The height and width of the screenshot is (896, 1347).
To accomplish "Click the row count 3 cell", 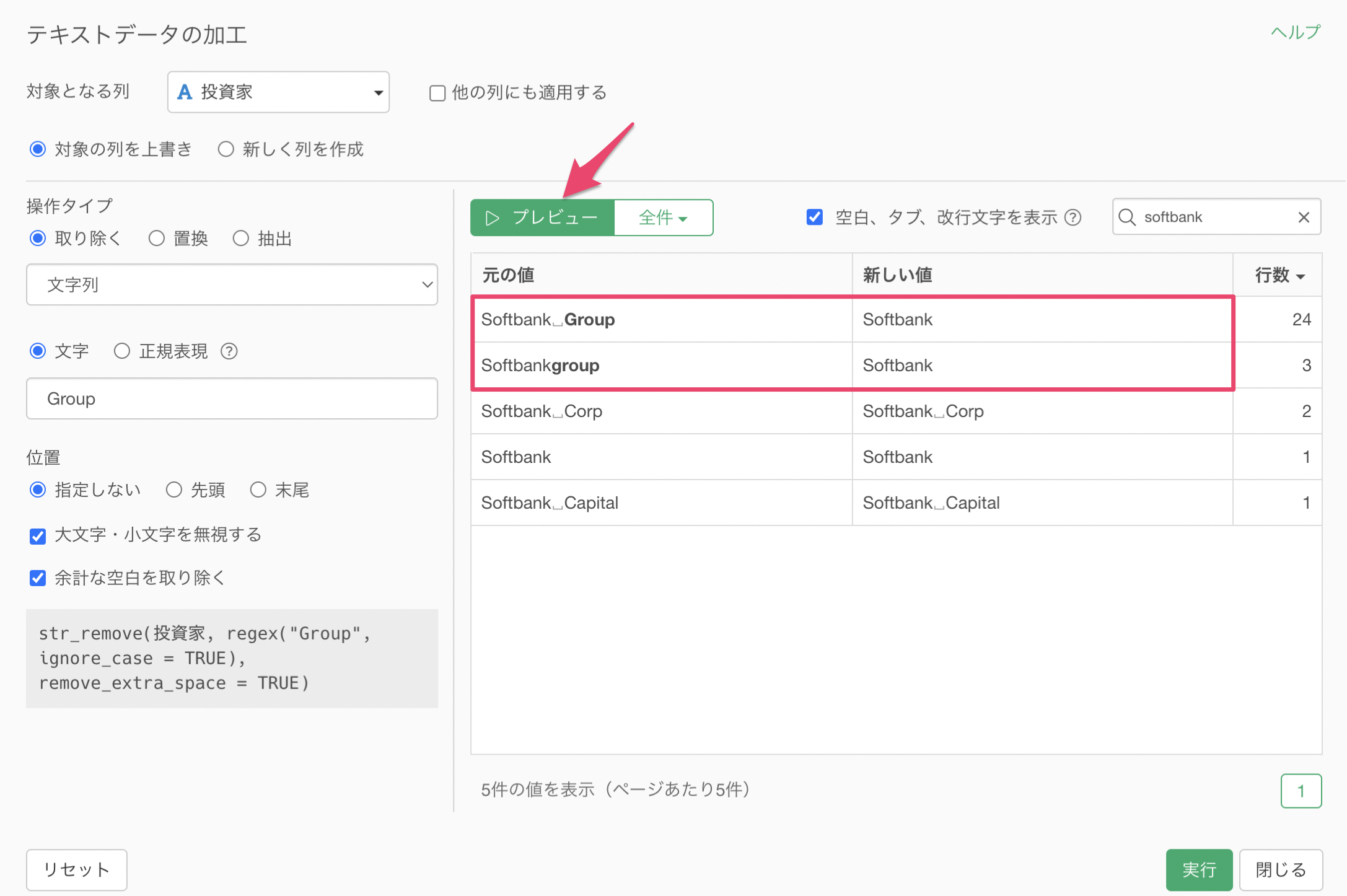I will (x=1278, y=366).
